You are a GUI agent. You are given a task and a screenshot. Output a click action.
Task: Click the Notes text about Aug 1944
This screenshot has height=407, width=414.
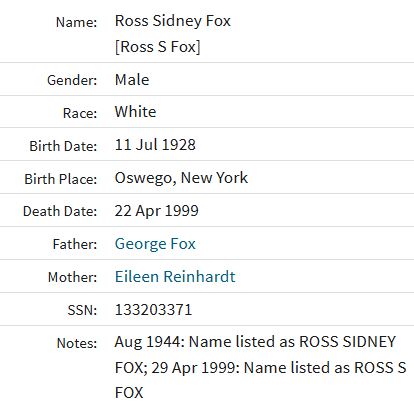point(260,367)
